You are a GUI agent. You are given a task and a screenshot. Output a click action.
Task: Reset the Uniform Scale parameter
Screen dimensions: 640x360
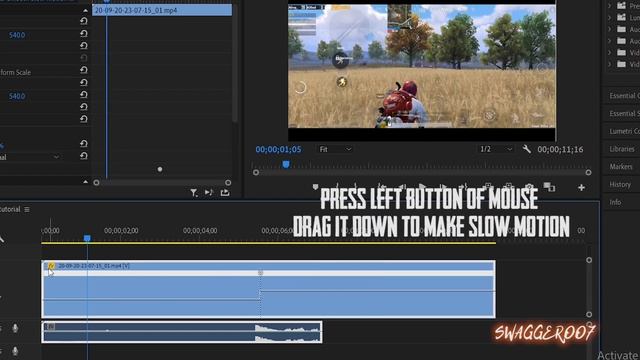pos(84,70)
